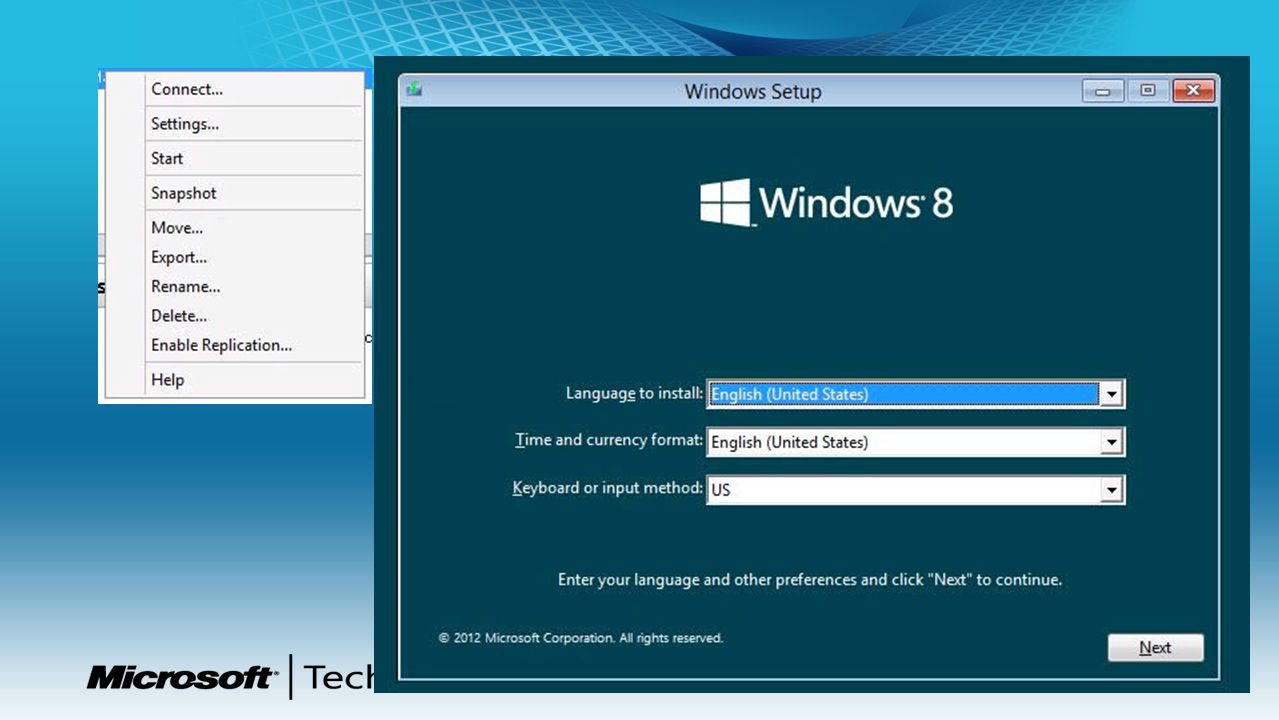
Task: Click Delete... in the context menu
Action: (x=179, y=315)
